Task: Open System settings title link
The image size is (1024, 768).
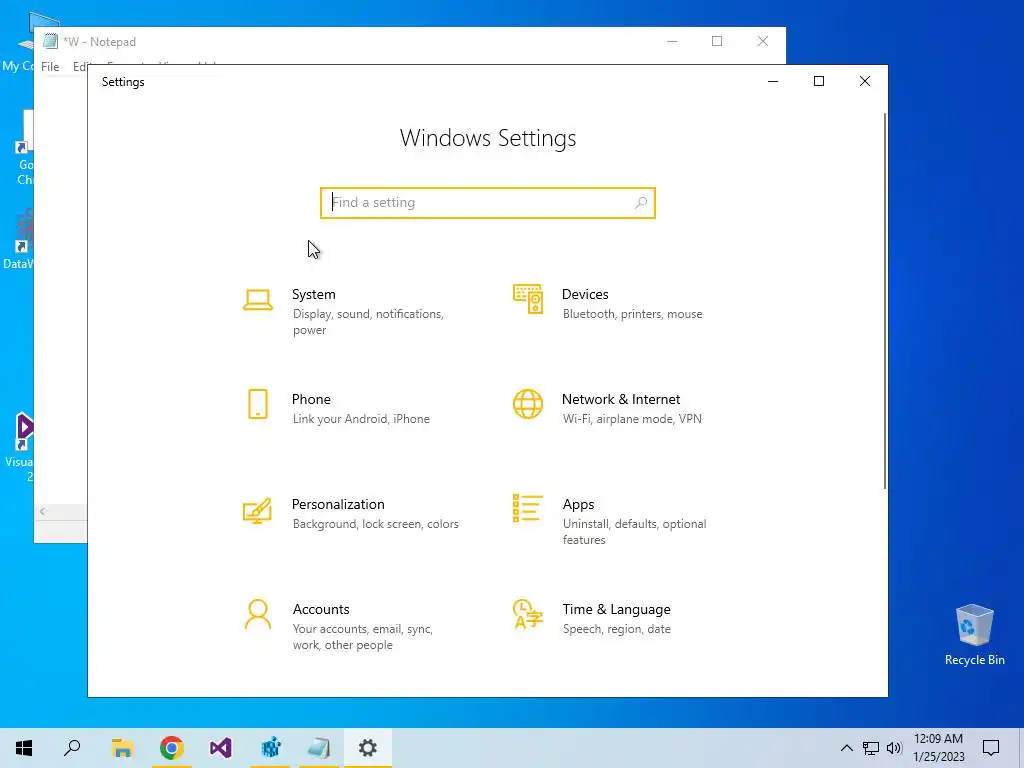Action: [x=313, y=295]
